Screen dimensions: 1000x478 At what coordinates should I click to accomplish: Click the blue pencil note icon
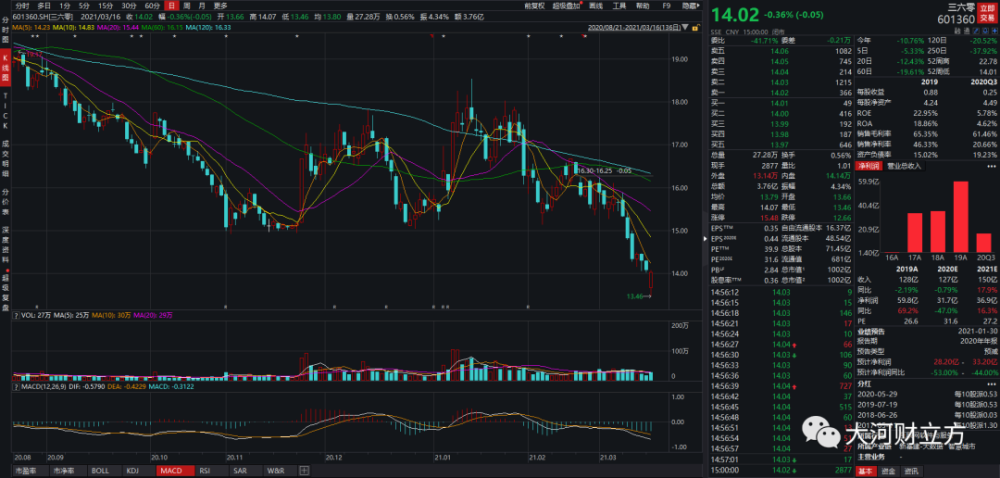[976, 30]
